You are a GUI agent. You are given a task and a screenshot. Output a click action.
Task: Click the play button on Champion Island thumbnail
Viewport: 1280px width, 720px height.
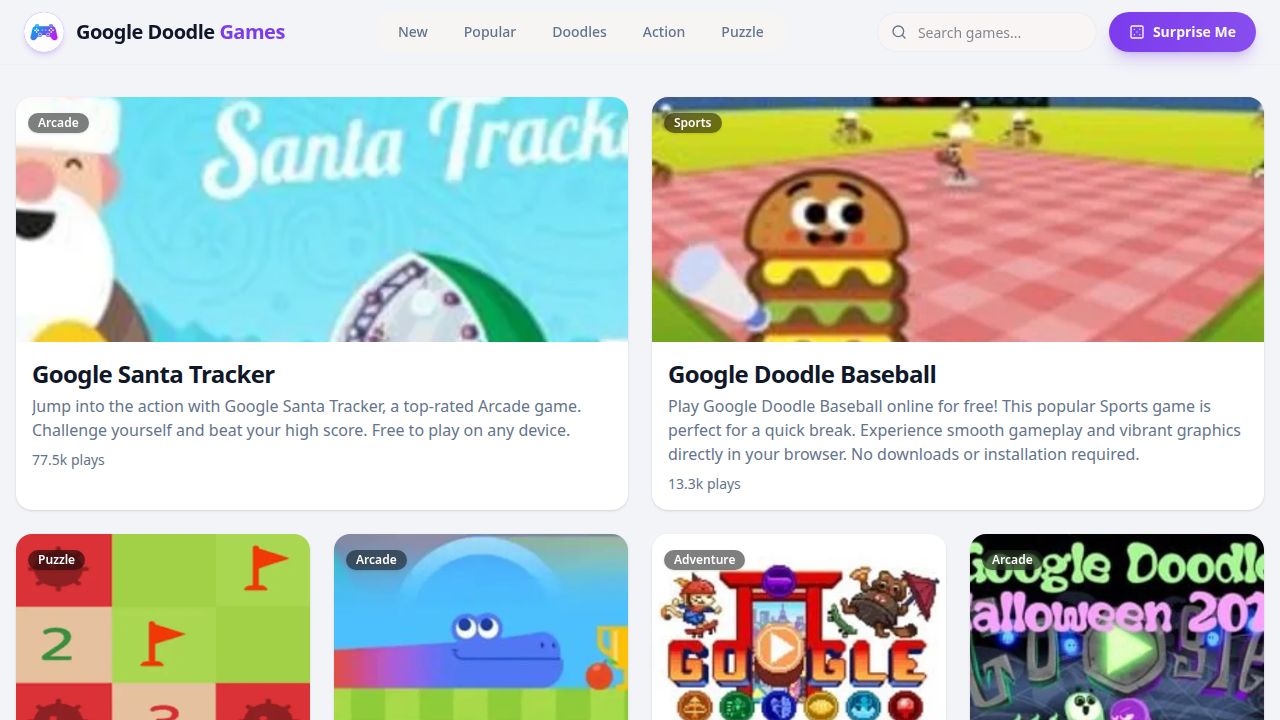pos(779,650)
